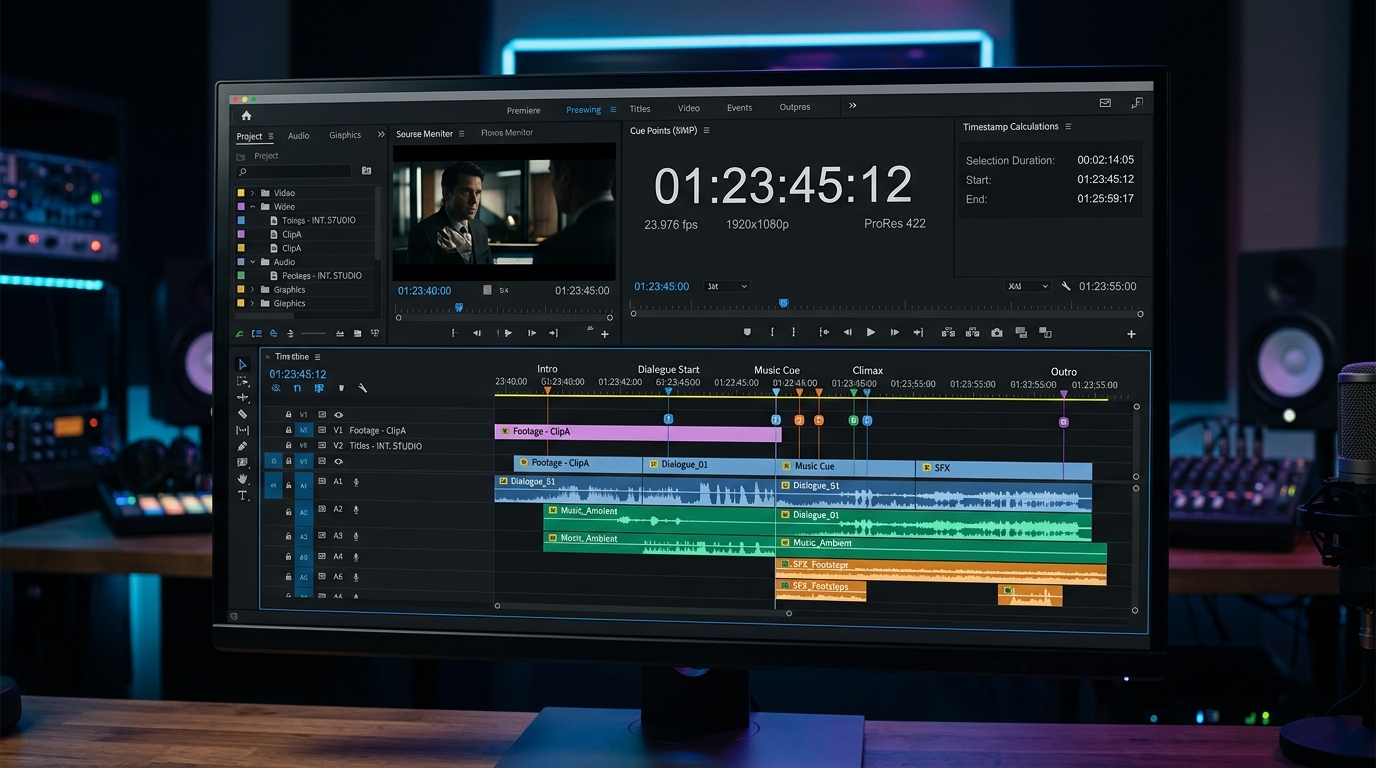Show more workspaces overflow chevron
The image size is (1376, 768).
point(852,105)
